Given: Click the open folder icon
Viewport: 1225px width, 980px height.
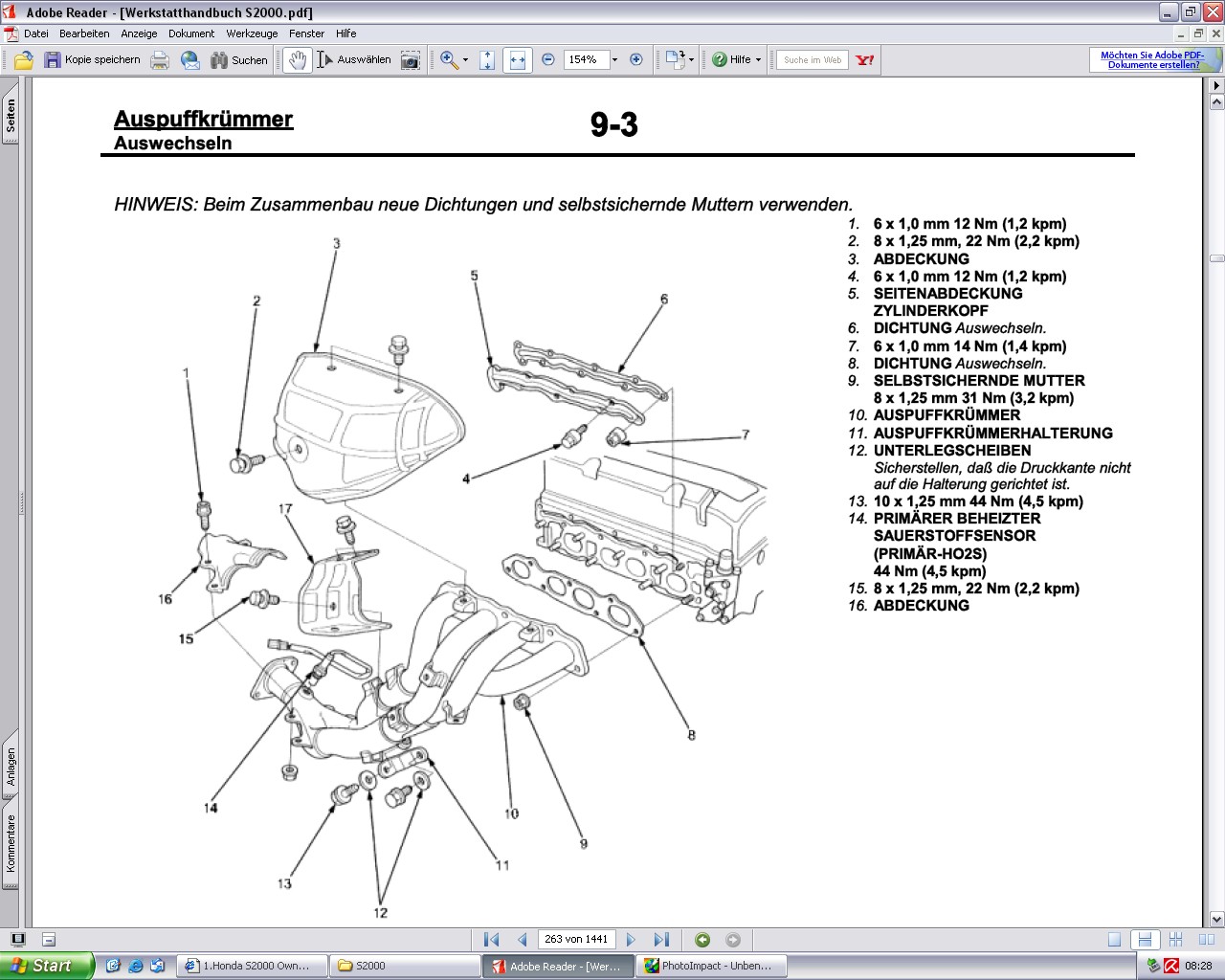Looking at the screenshot, I should click(24, 59).
